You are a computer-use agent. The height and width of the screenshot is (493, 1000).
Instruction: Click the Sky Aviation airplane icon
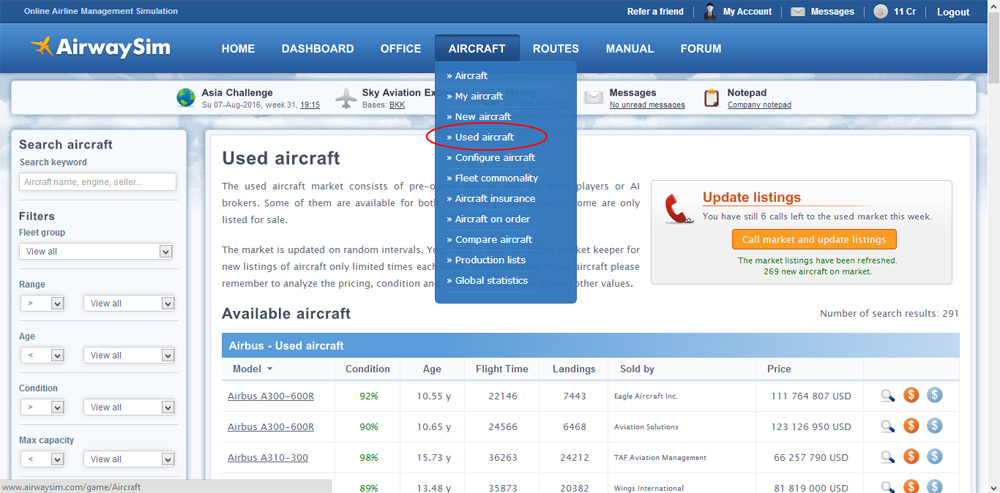pyautogui.click(x=346, y=98)
